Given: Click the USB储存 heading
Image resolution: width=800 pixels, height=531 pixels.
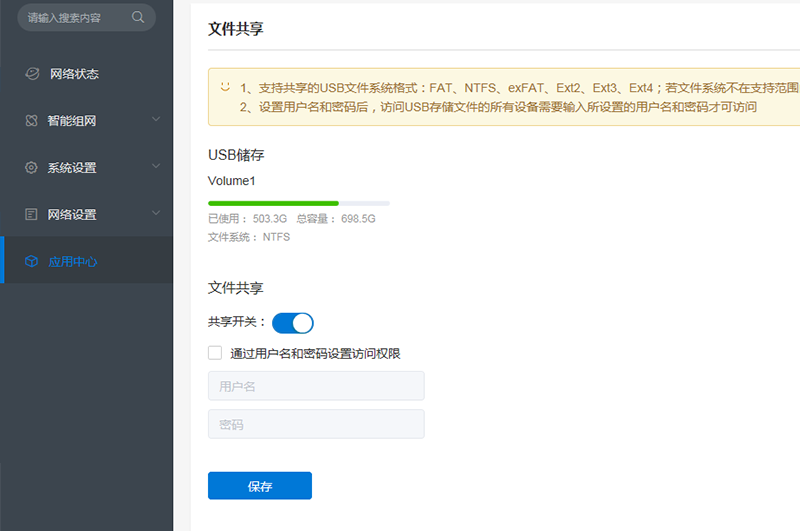Looking at the screenshot, I should coord(236,155).
